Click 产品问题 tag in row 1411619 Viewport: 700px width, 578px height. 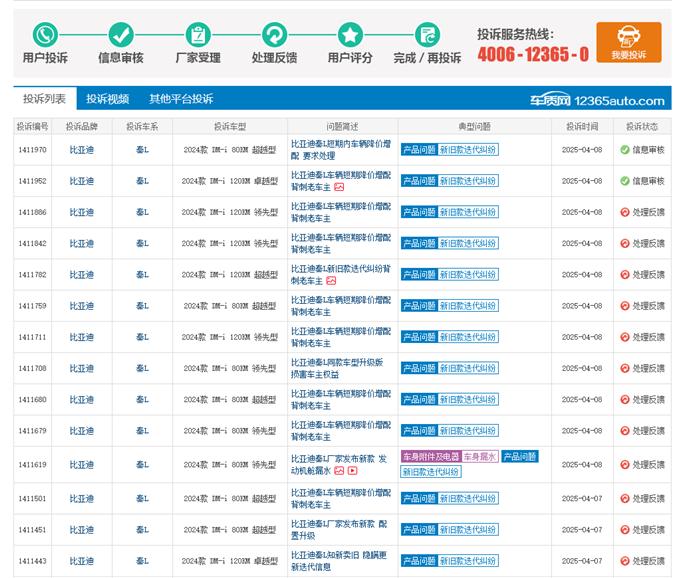(x=520, y=457)
